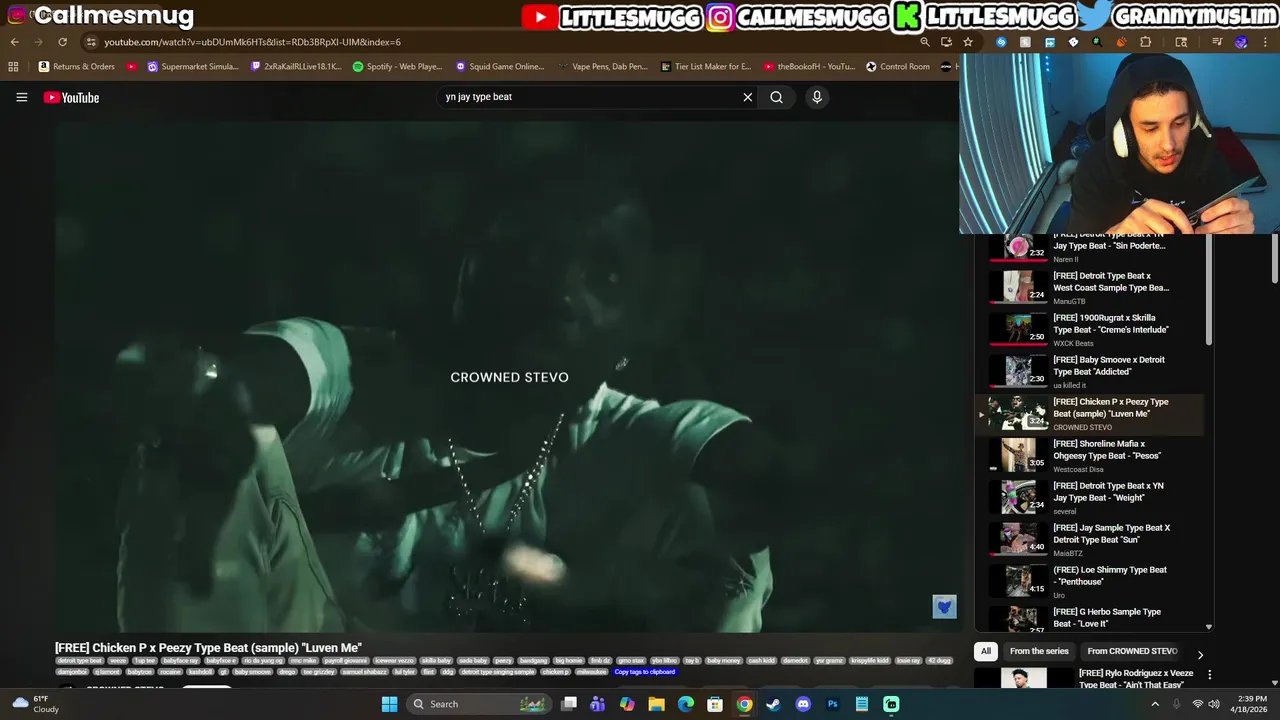
Task: Play 'Sin Poderte' playlist video thumbnail
Action: [x=1018, y=247]
